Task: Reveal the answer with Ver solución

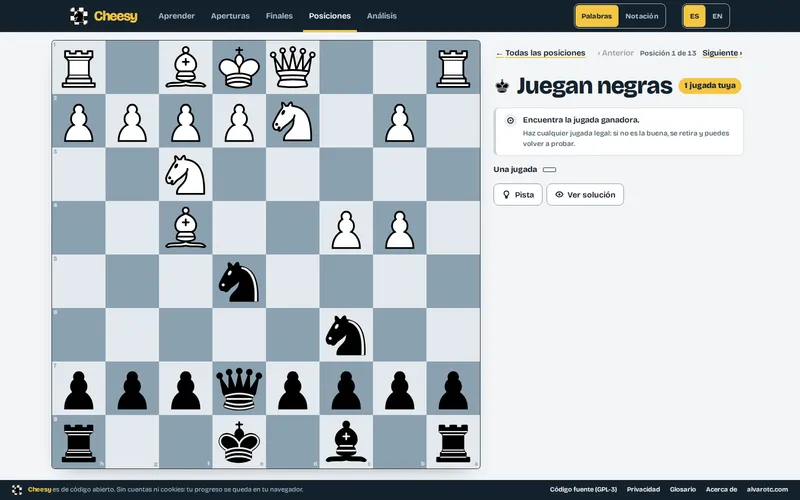Action: [x=585, y=194]
